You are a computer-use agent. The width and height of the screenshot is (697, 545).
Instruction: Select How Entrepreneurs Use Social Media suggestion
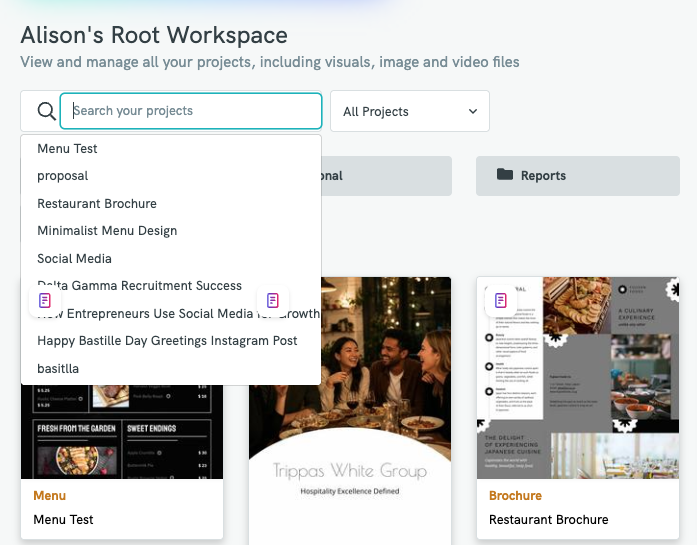point(171,313)
